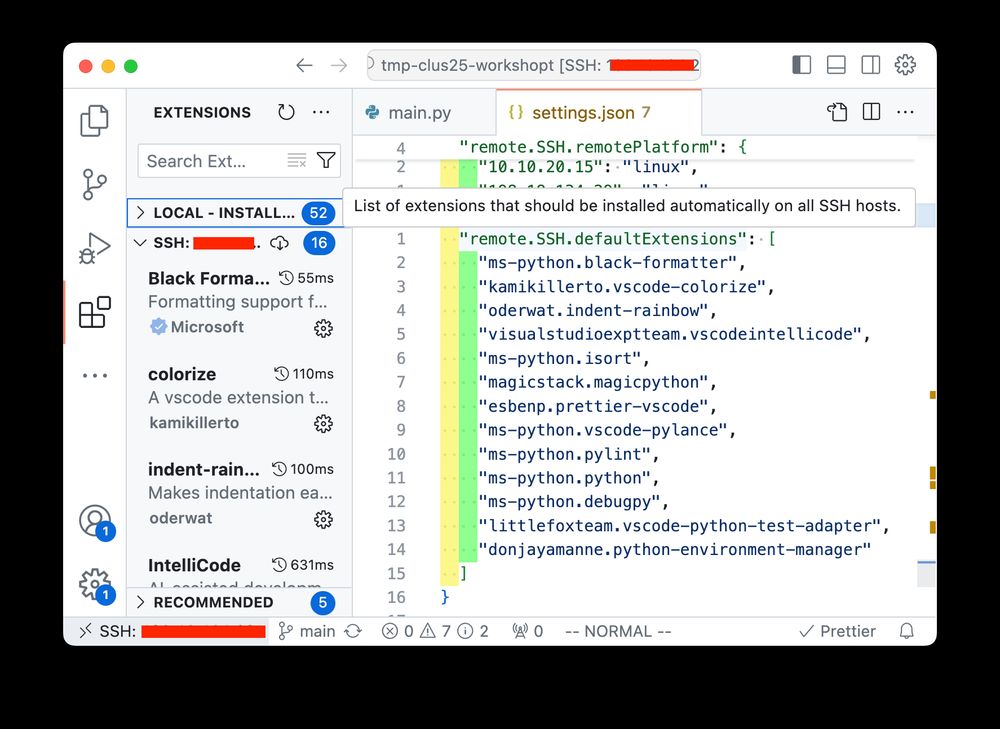Viewport: 1000px width, 729px height.
Task: Click the "oderwat.indent-rainbow" line
Action: click(598, 311)
